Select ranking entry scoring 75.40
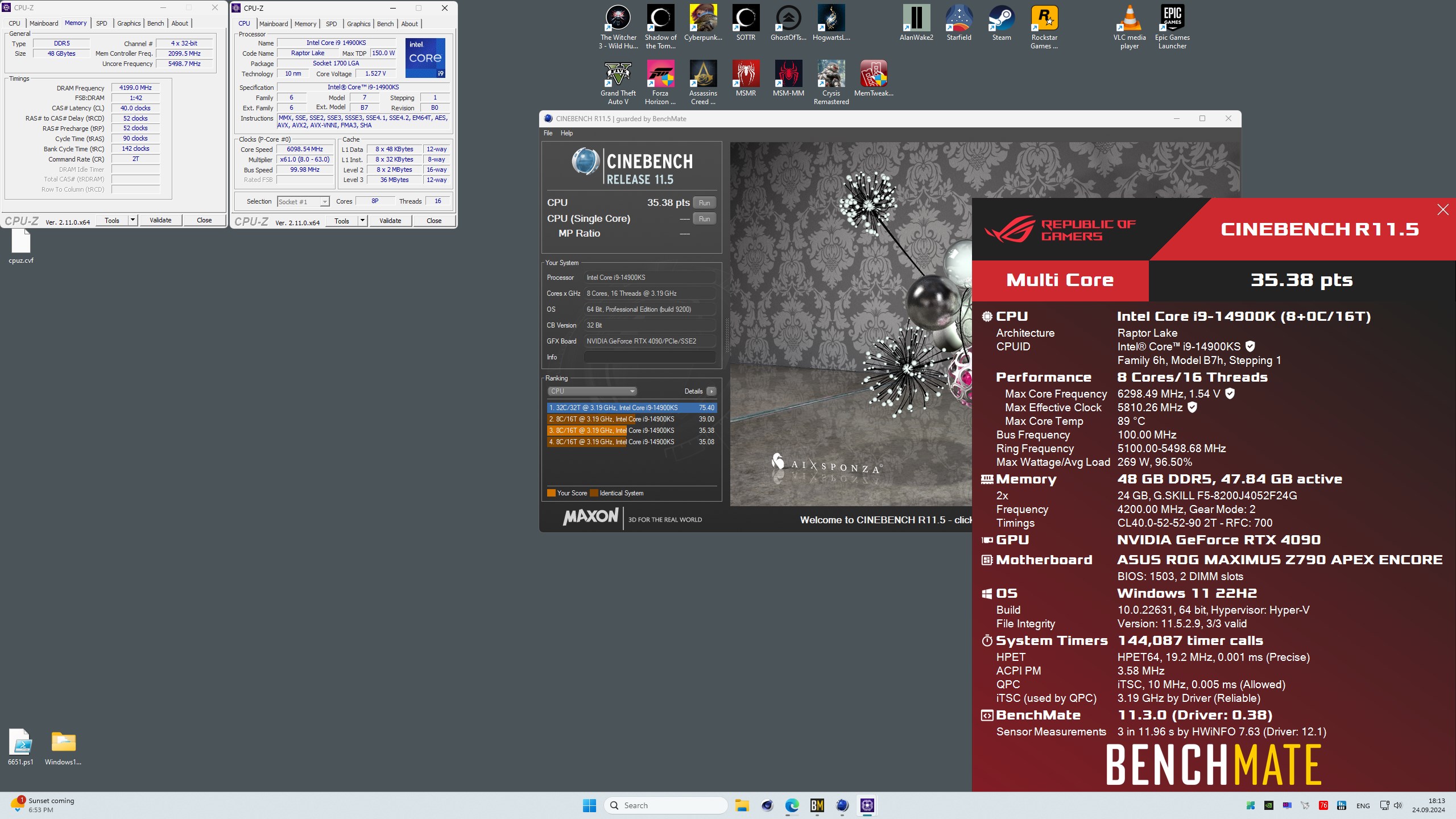 [631, 408]
